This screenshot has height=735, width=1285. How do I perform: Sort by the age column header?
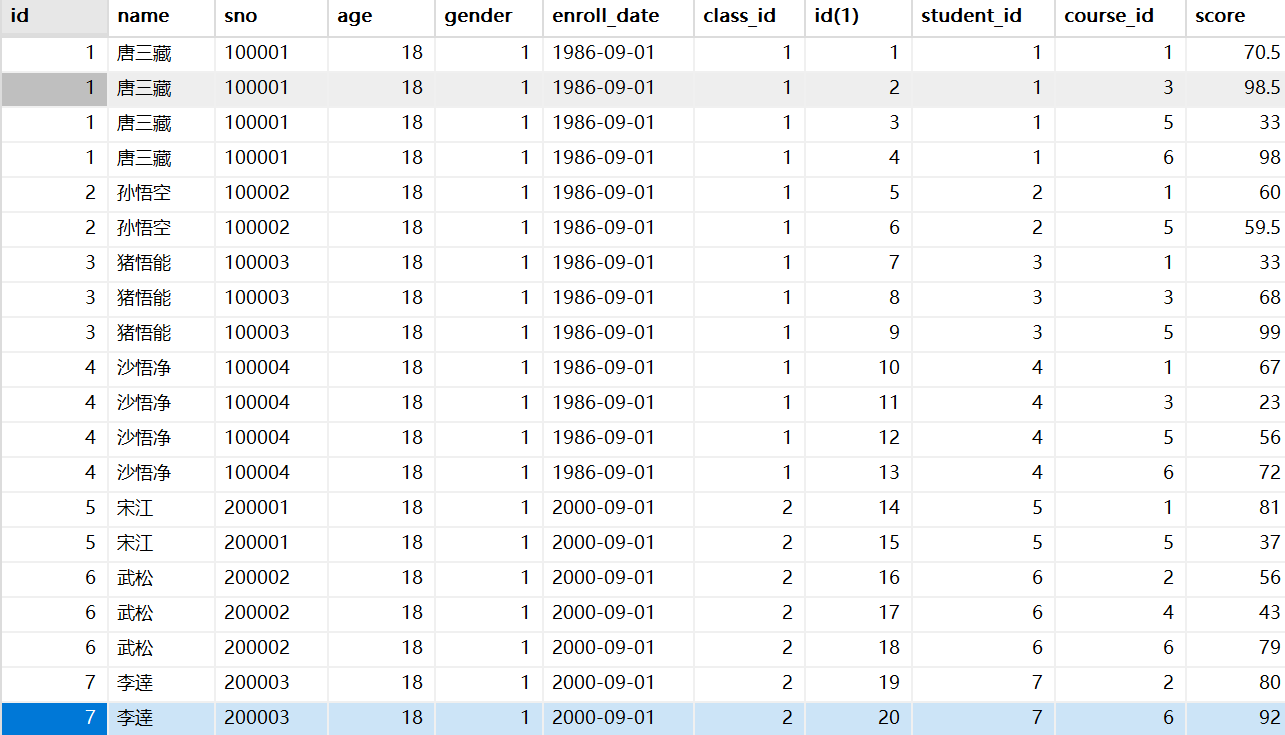click(x=381, y=16)
